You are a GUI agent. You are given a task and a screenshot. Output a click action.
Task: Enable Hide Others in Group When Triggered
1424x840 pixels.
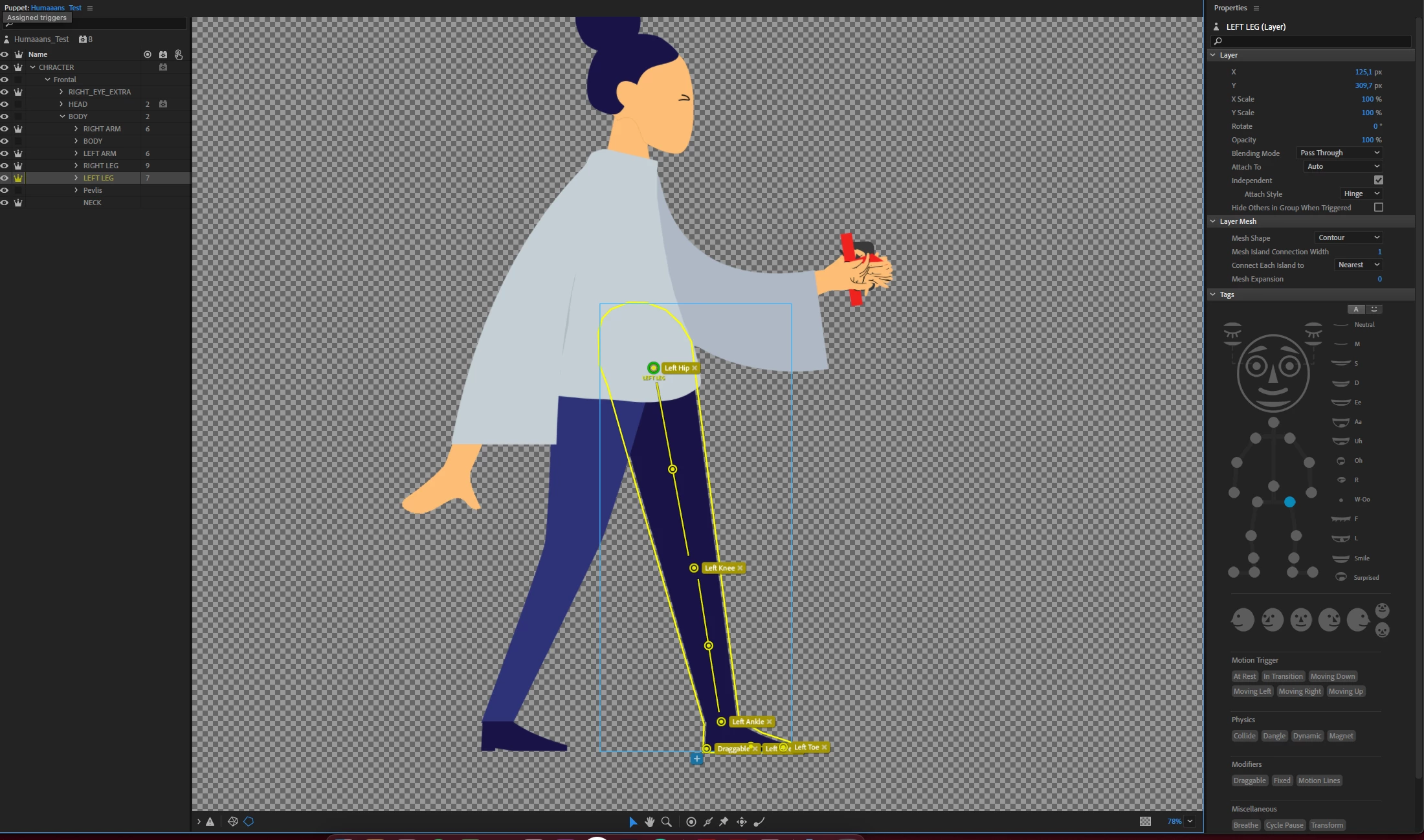1378,208
